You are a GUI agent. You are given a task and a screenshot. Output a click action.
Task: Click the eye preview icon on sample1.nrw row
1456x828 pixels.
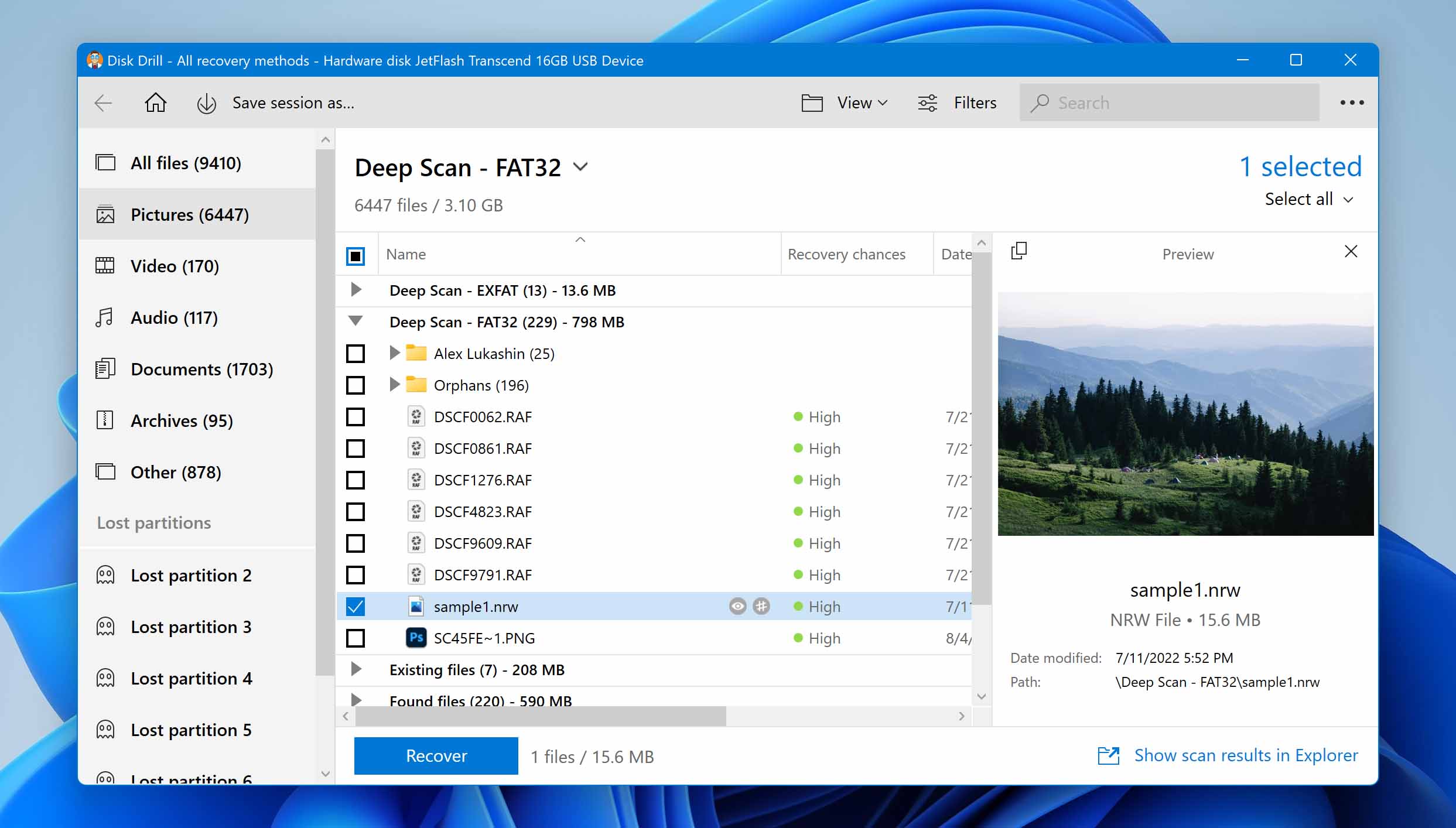coord(737,606)
